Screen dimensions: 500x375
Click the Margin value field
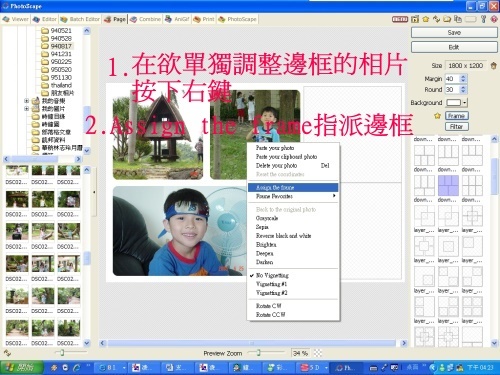click(452, 79)
